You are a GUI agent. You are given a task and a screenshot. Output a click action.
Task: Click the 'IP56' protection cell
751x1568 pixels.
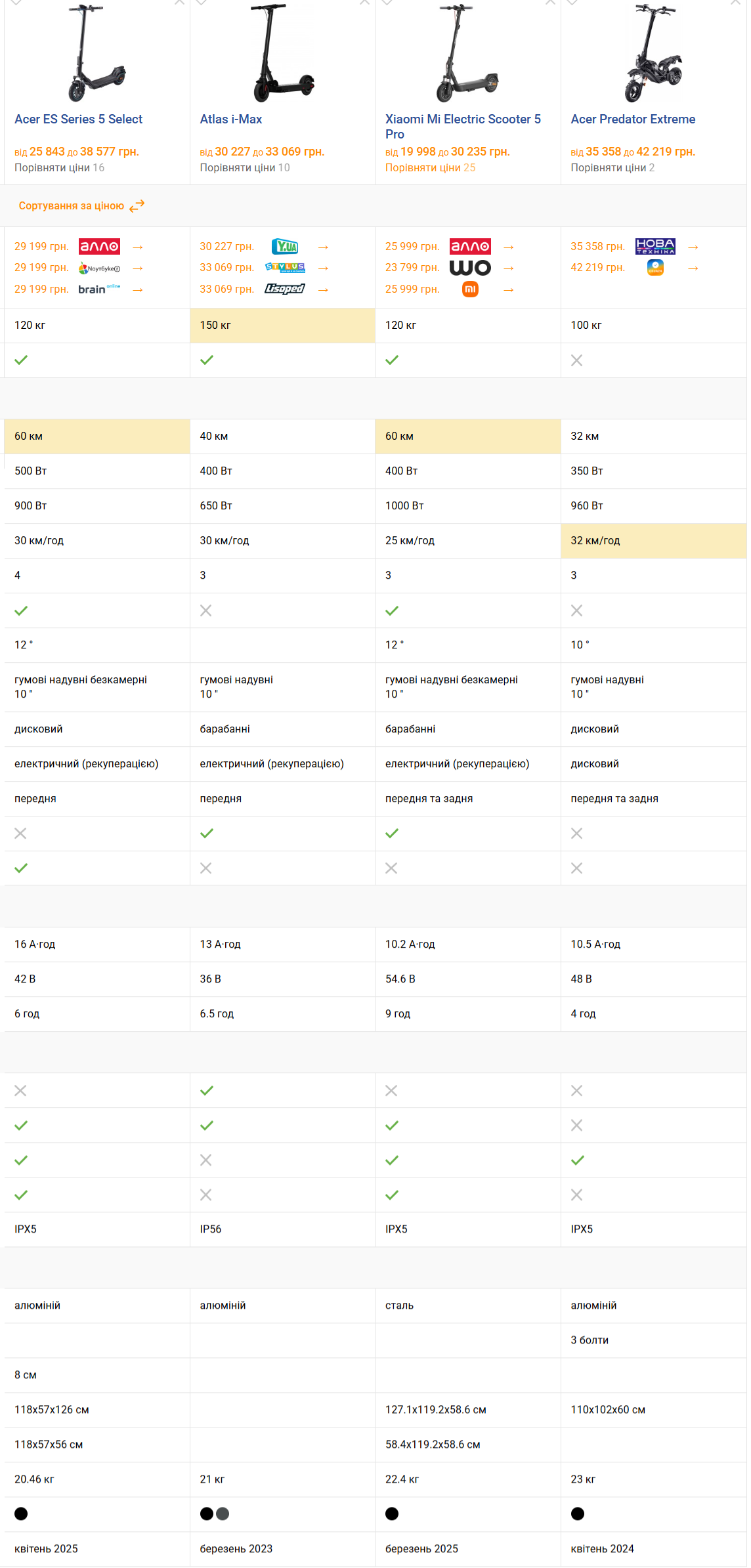point(282,1229)
